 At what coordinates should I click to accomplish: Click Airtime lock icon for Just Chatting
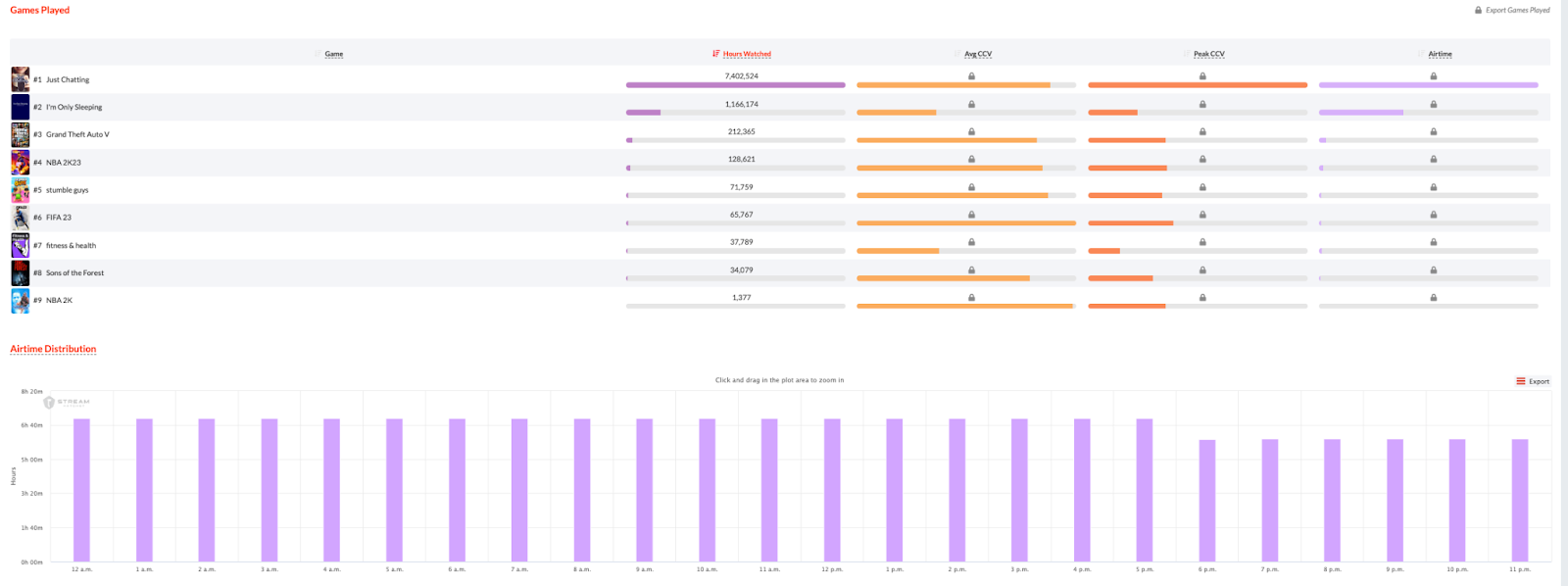coord(1434,76)
